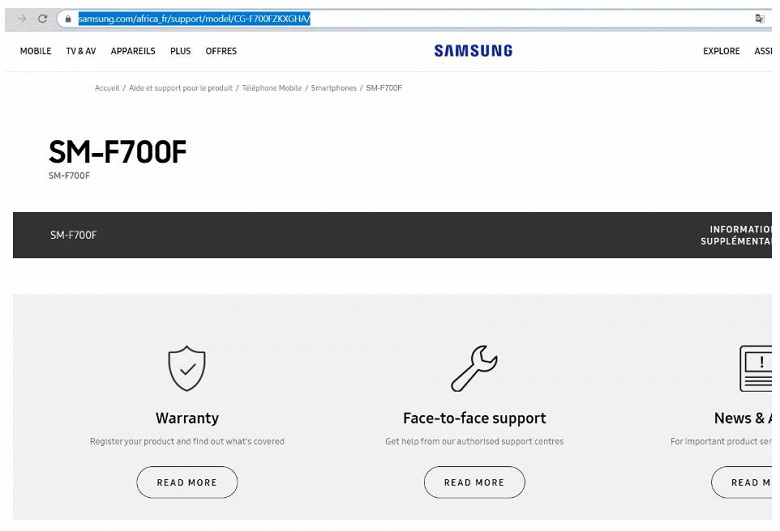This screenshot has height=531, width=780.
Task: Open Téléphone Mobile breadcrumb link
Action: (271, 88)
